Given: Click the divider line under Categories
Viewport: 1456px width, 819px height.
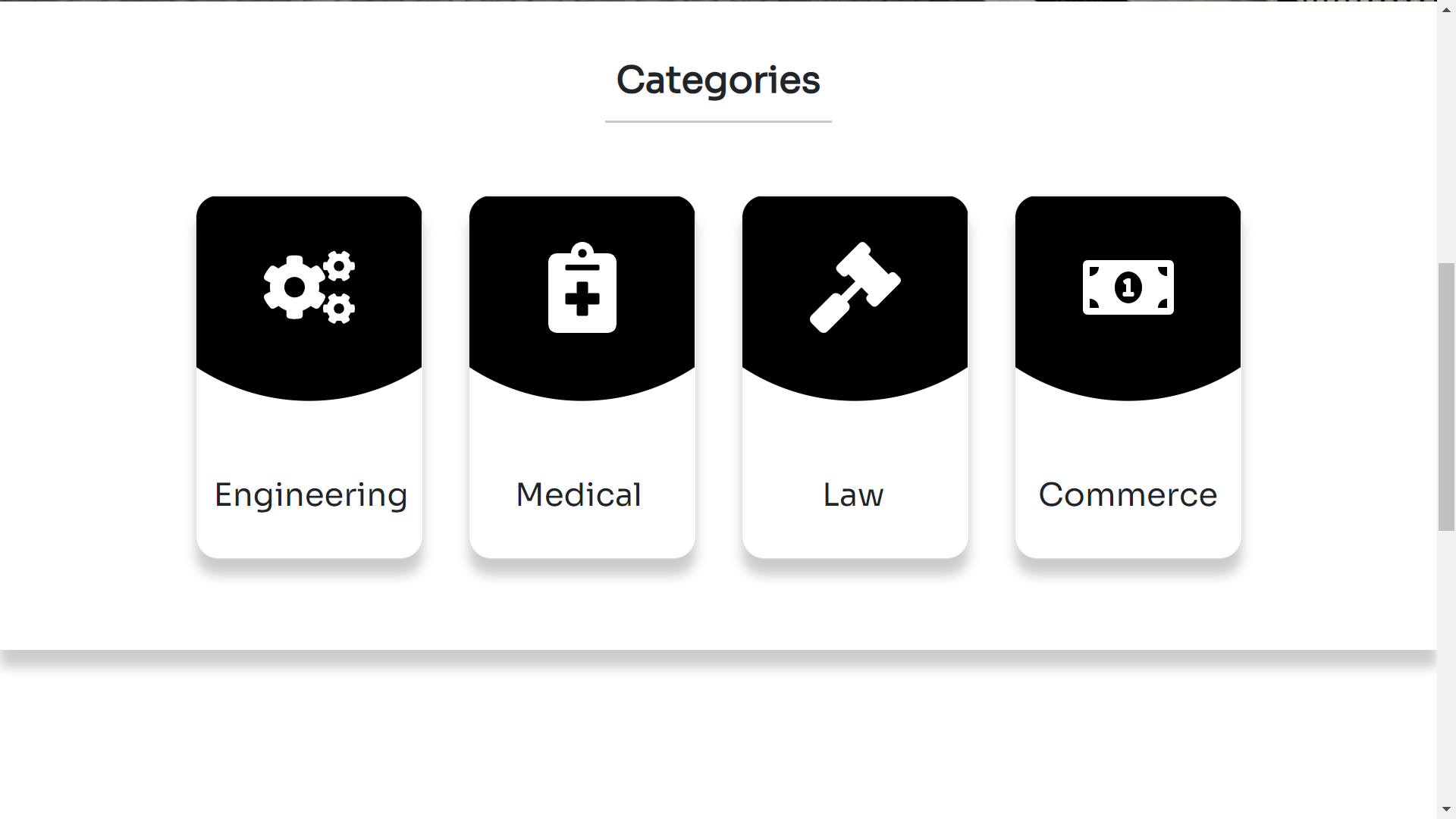Looking at the screenshot, I should pyautogui.click(x=718, y=120).
